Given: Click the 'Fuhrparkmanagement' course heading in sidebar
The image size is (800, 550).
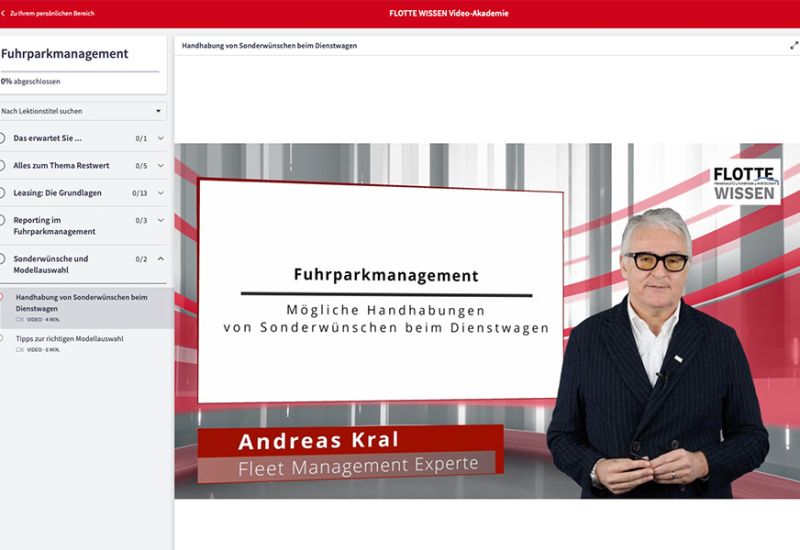Looking at the screenshot, I should tap(64, 54).
